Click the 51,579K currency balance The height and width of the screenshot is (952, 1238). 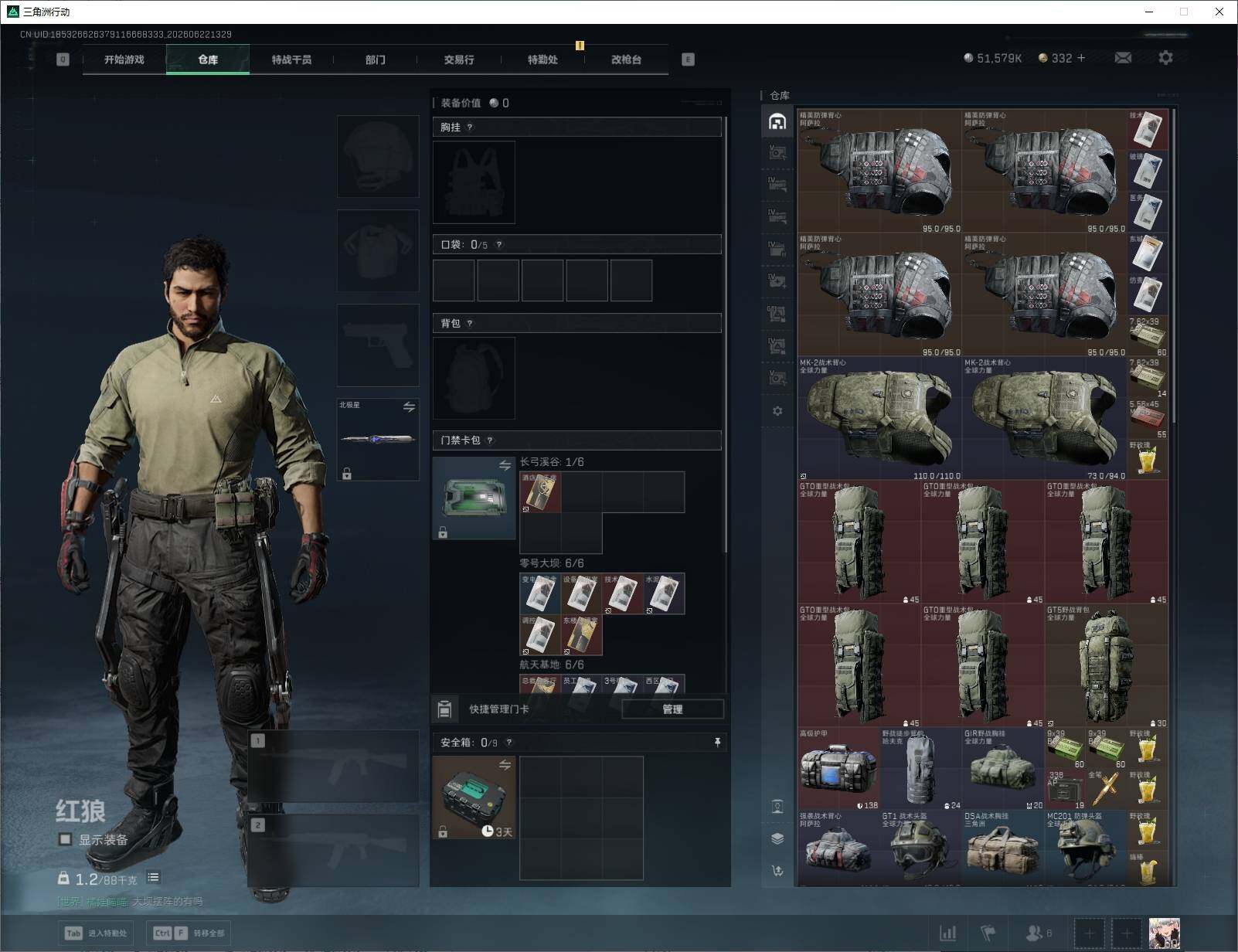point(993,58)
